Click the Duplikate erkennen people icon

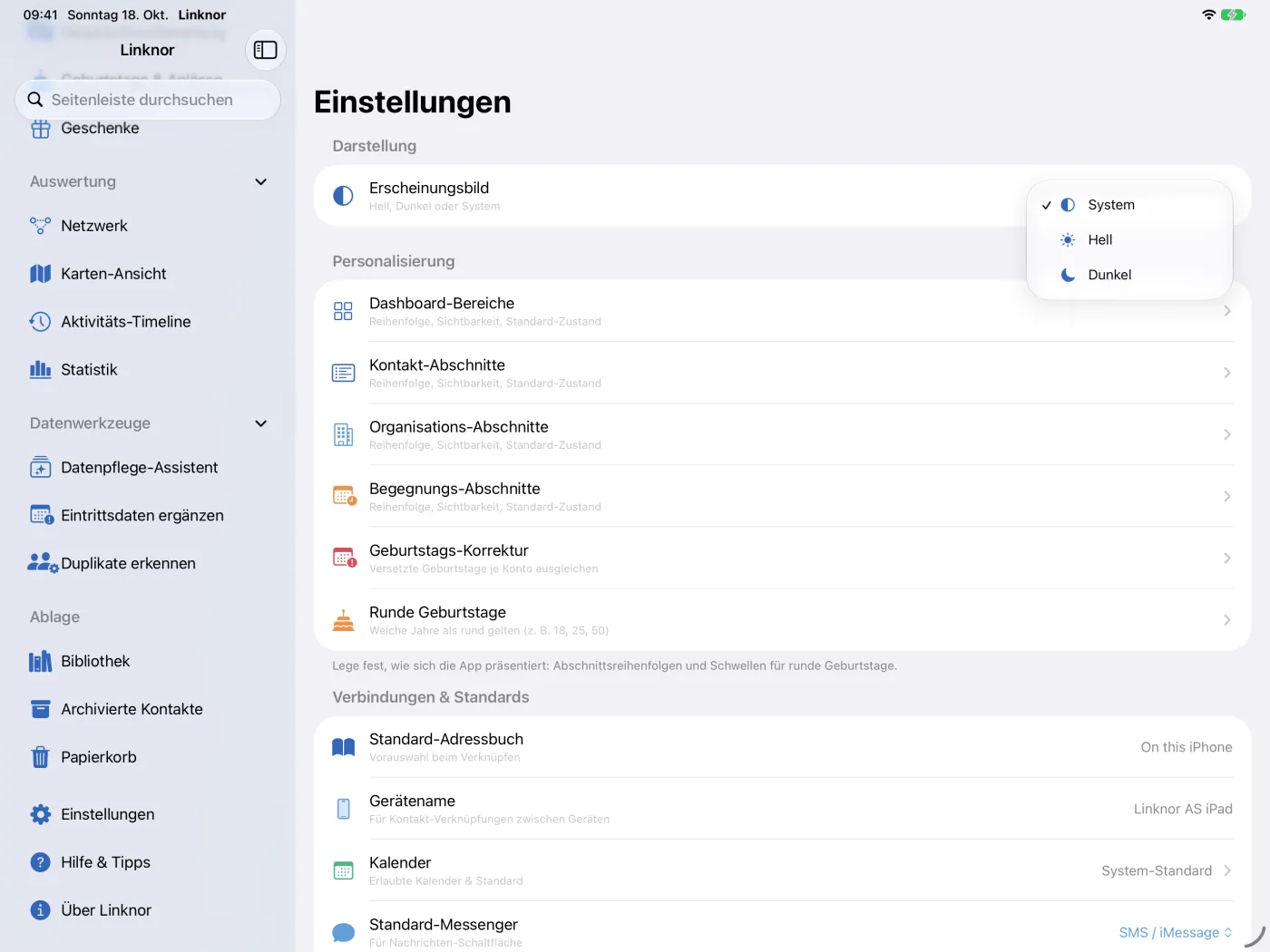(43, 563)
